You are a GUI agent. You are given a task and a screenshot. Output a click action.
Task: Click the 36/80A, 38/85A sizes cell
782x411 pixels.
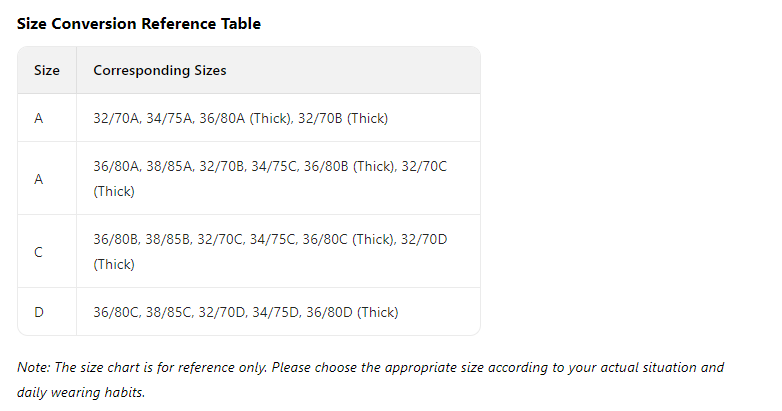[x=278, y=179]
